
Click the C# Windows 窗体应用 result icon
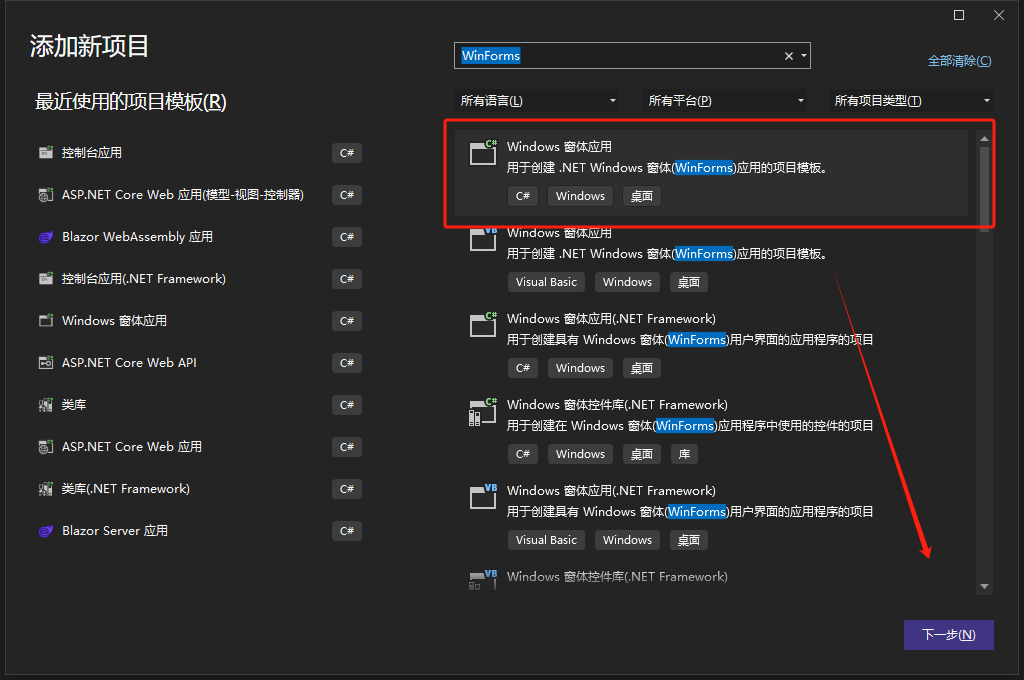click(x=483, y=152)
